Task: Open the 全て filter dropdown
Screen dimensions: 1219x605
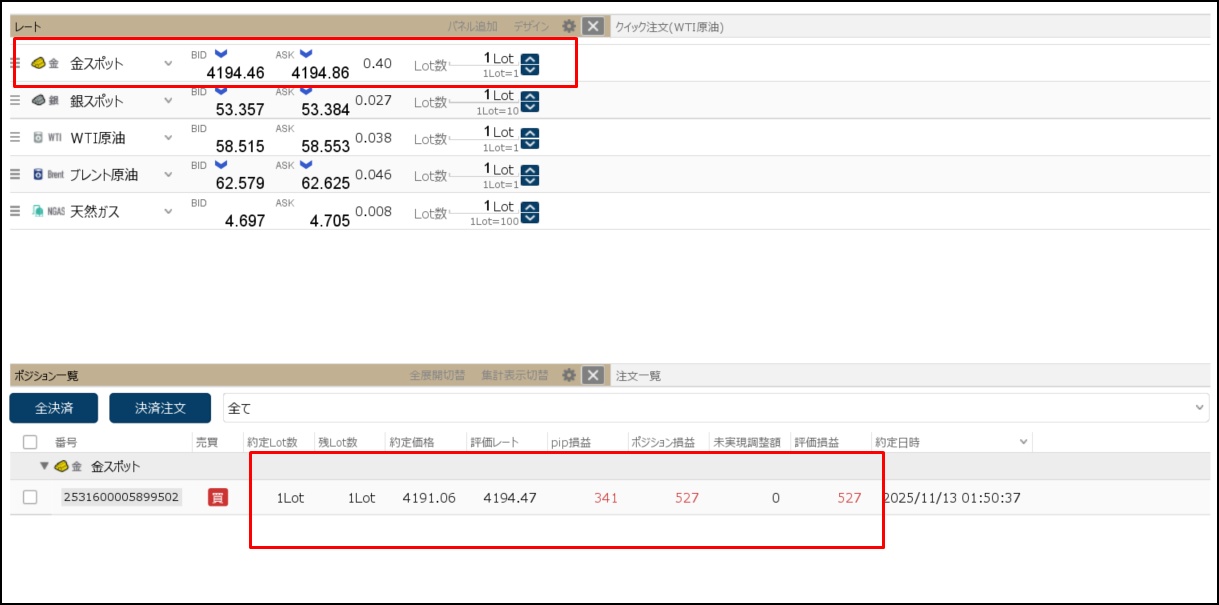Action: (x=714, y=408)
